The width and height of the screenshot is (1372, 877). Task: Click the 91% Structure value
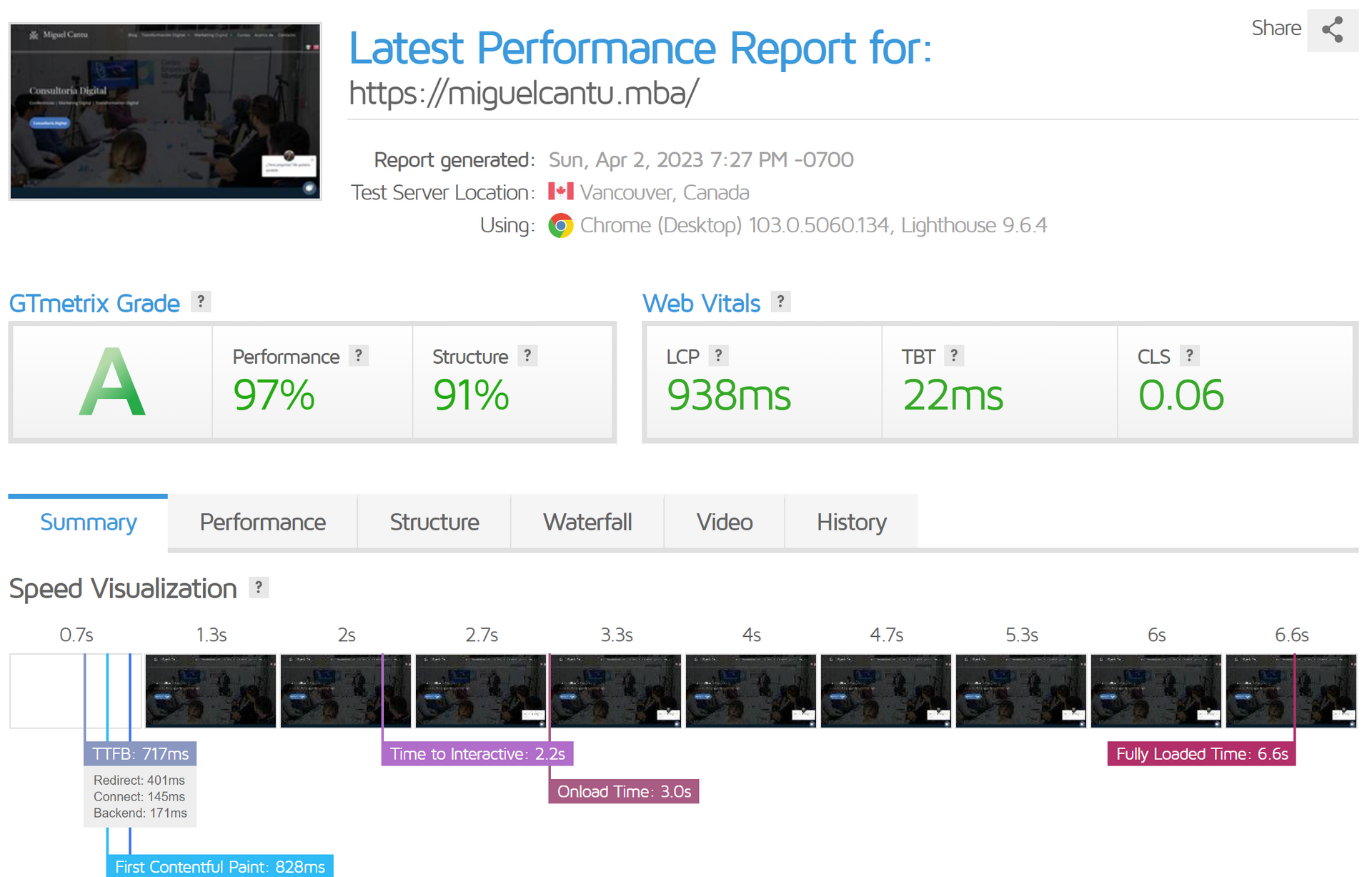[471, 395]
